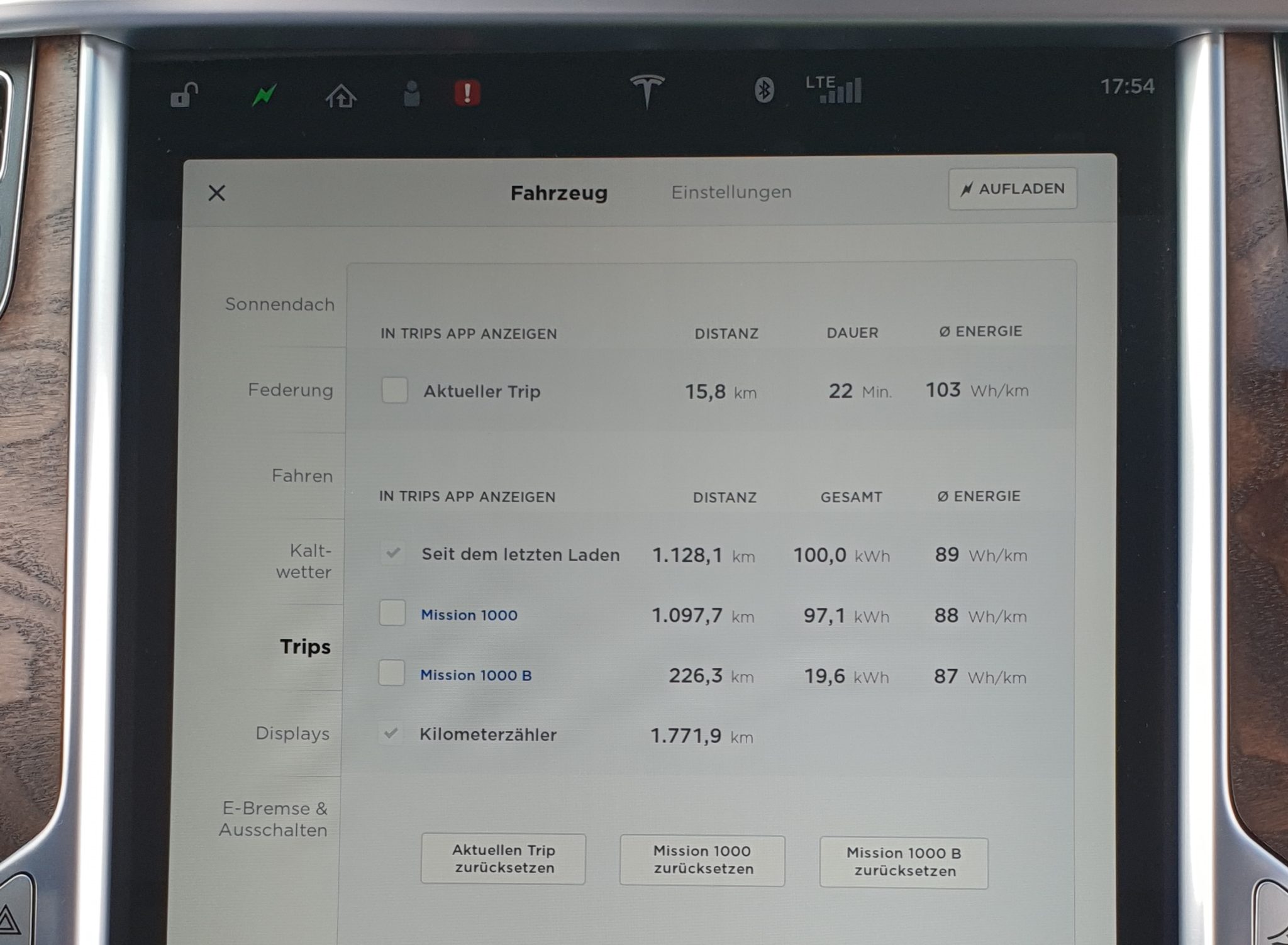
Task: Open HomeLink via the house icon
Action: [342, 94]
